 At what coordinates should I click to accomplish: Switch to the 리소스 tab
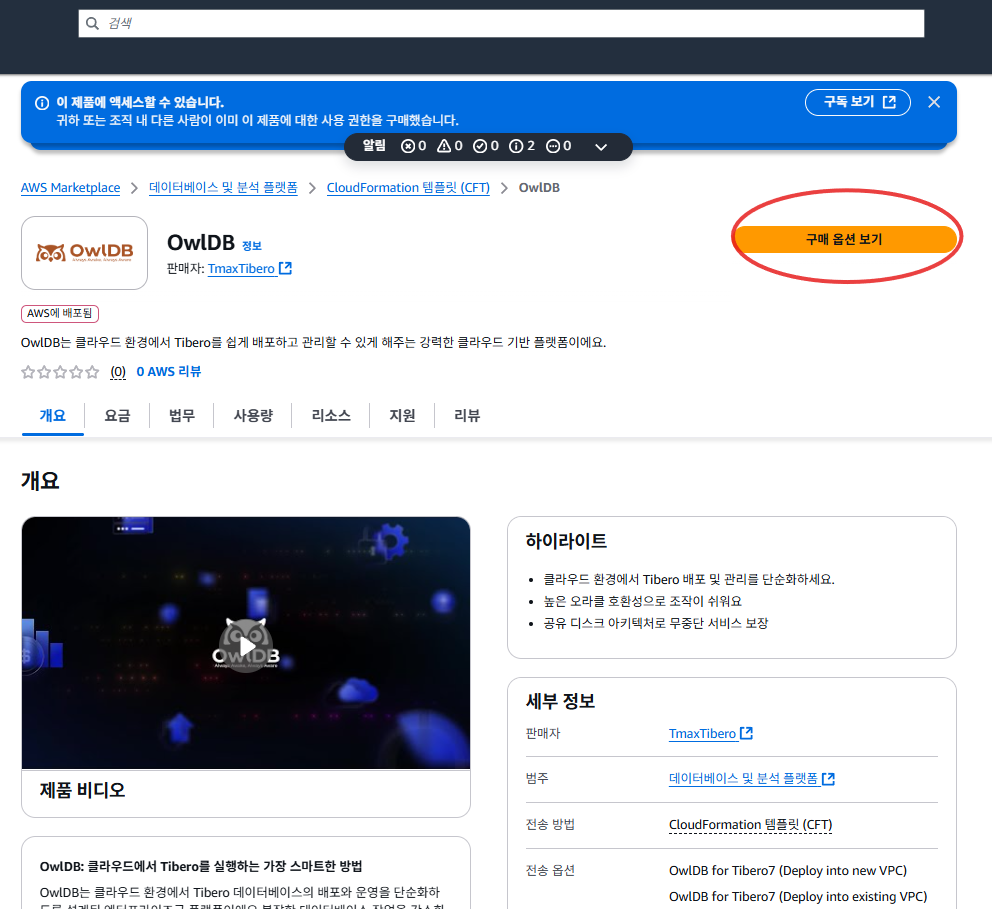pos(331,416)
